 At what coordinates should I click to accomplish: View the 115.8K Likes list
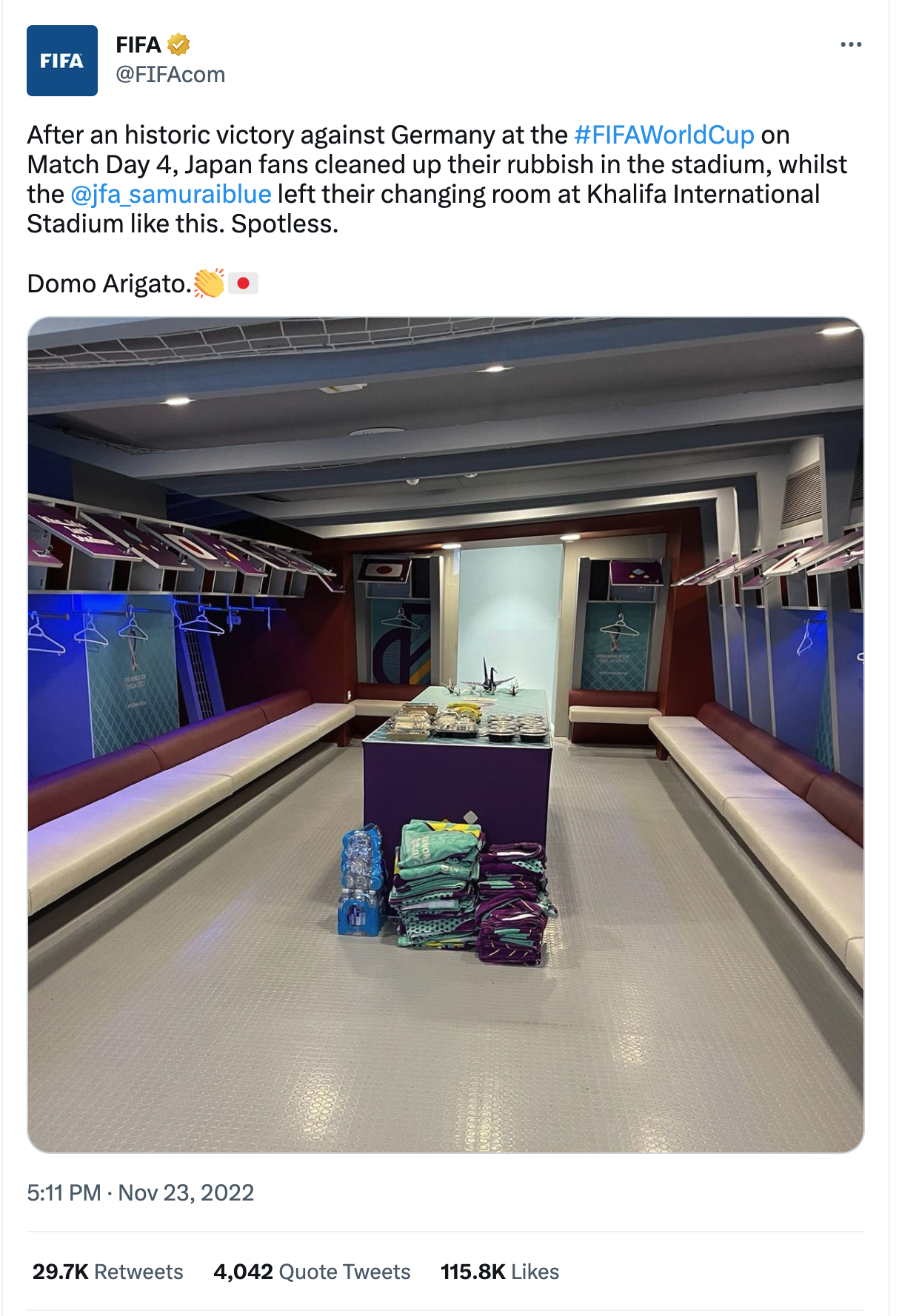(500, 1272)
